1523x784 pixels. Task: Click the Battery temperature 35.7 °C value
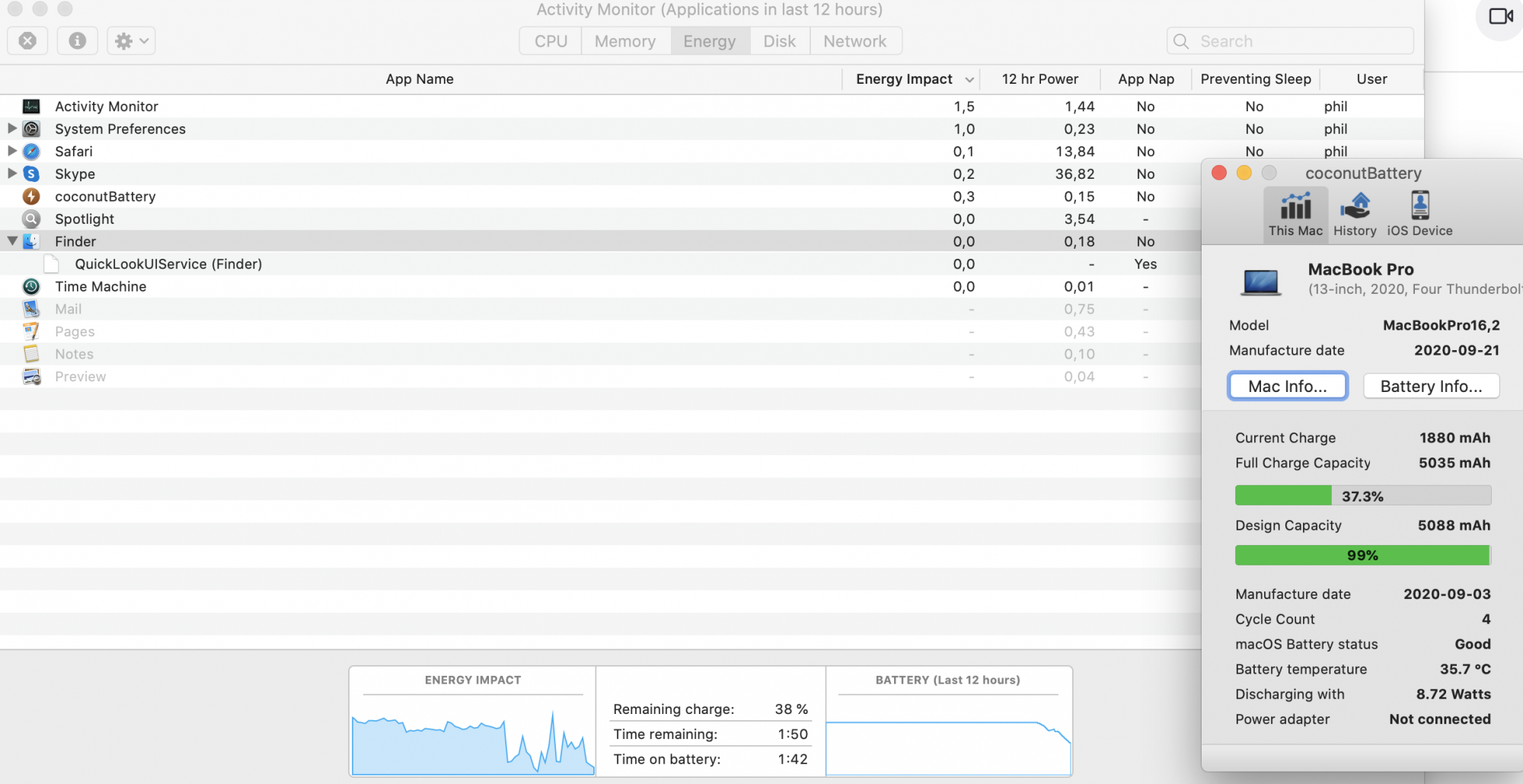[x=1465, y=669]
